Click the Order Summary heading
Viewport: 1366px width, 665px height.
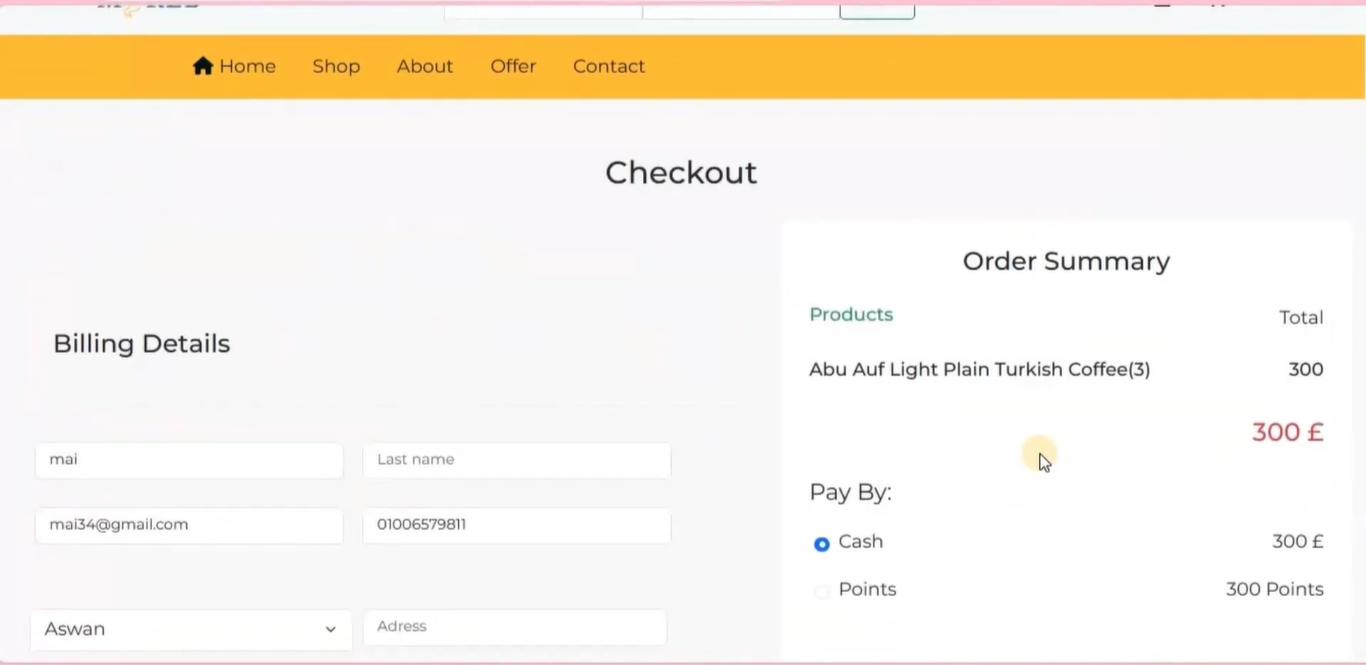[x=1066, y=261]
